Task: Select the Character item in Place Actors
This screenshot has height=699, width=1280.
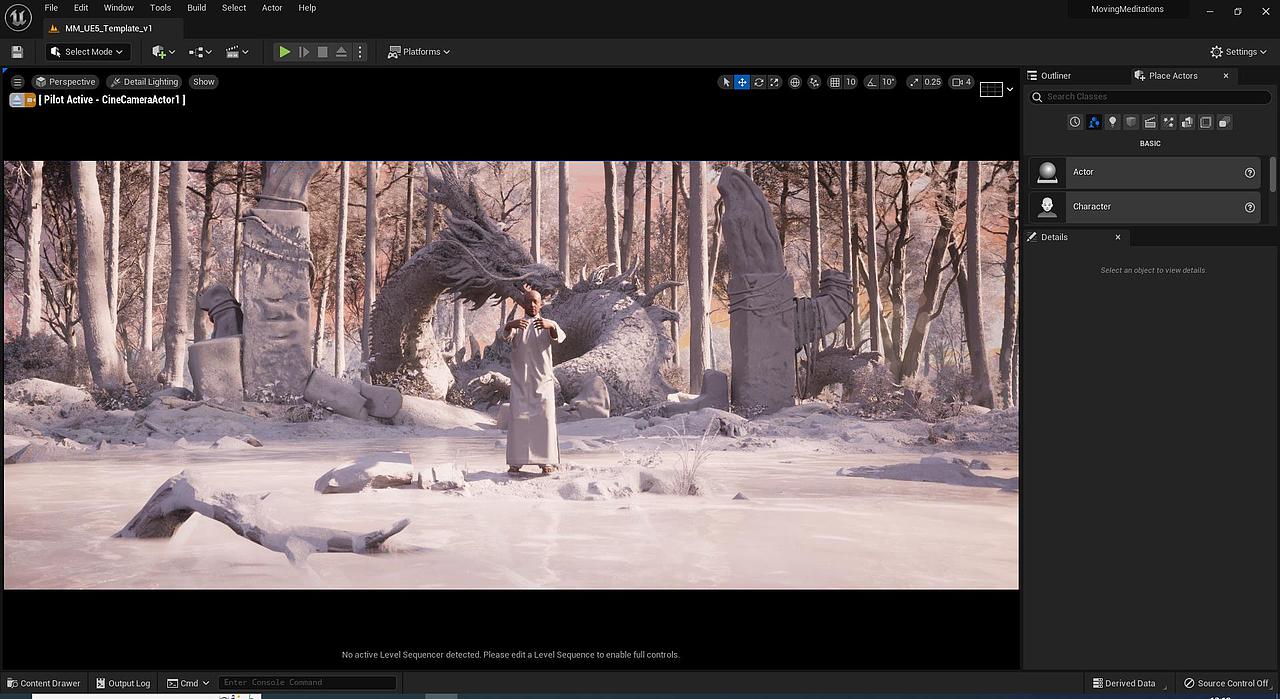Action: (x=1145, y=207)
